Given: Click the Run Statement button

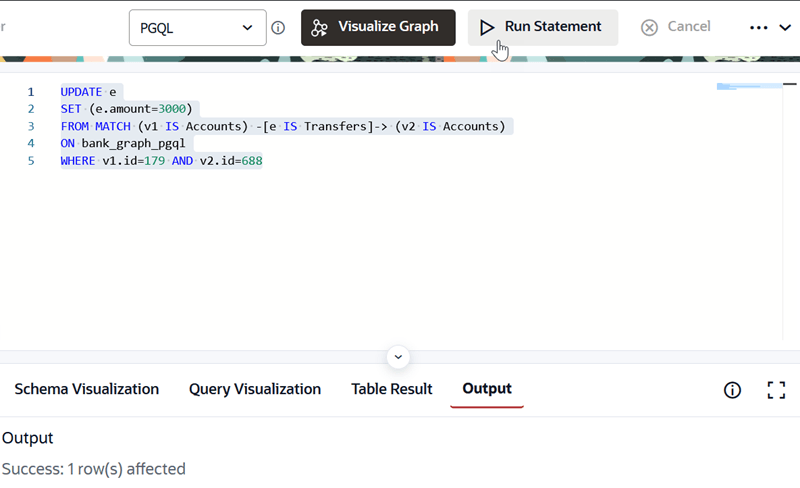Looking at the screenshot, I should click(543, 28).
